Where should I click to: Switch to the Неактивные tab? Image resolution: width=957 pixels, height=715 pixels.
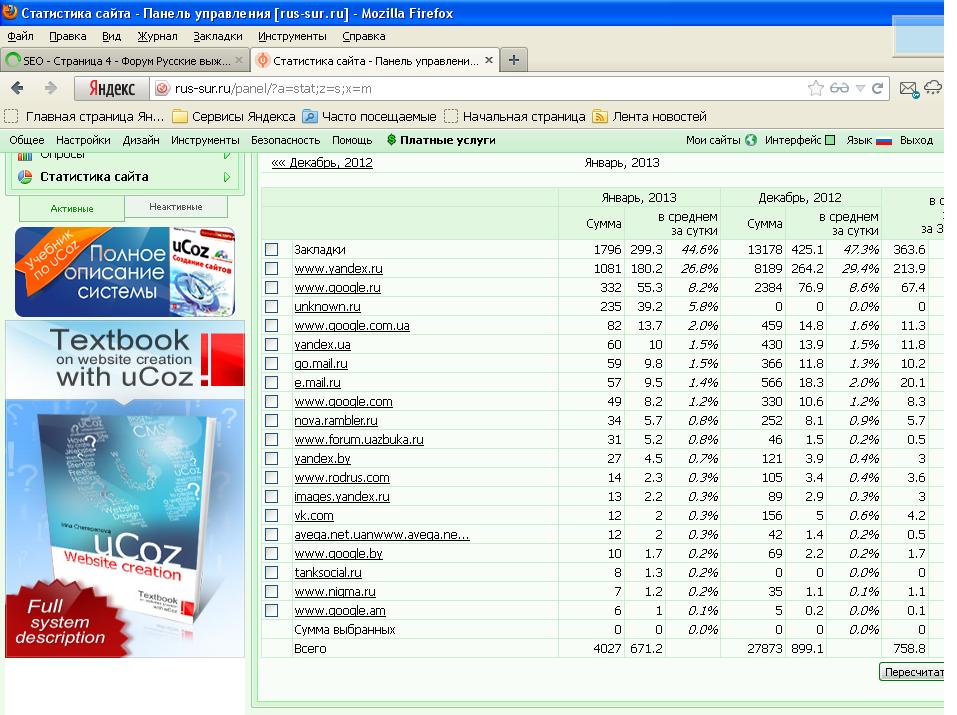coord(176,206)
